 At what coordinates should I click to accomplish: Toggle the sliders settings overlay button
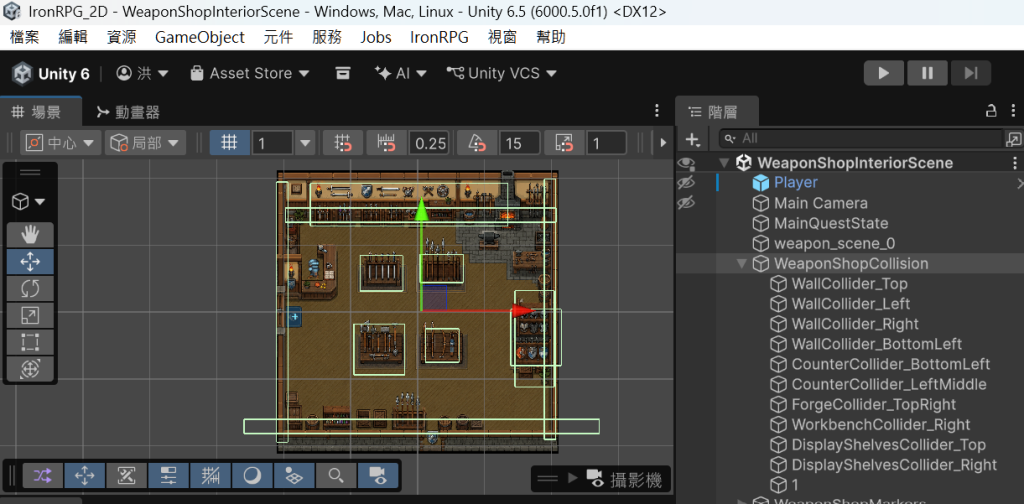(x=168, y=476)
